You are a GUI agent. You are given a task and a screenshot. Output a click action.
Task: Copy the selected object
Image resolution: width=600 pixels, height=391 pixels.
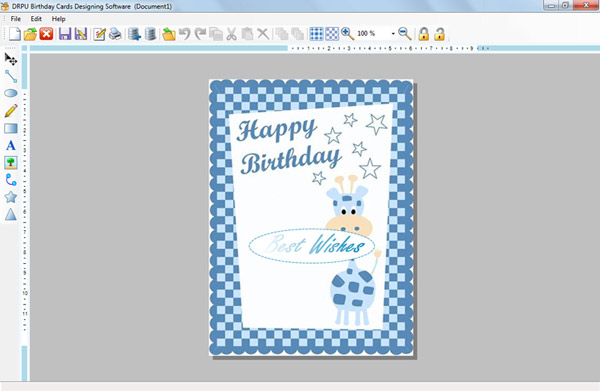pyautogui.click(x=216, y=34)
